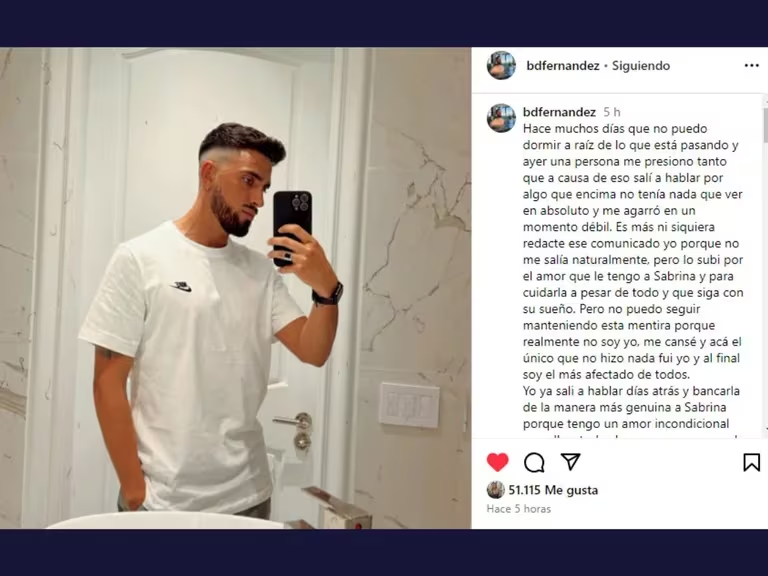Unlike the post with the red heart

pyautogui.click(x=497, y=462)
